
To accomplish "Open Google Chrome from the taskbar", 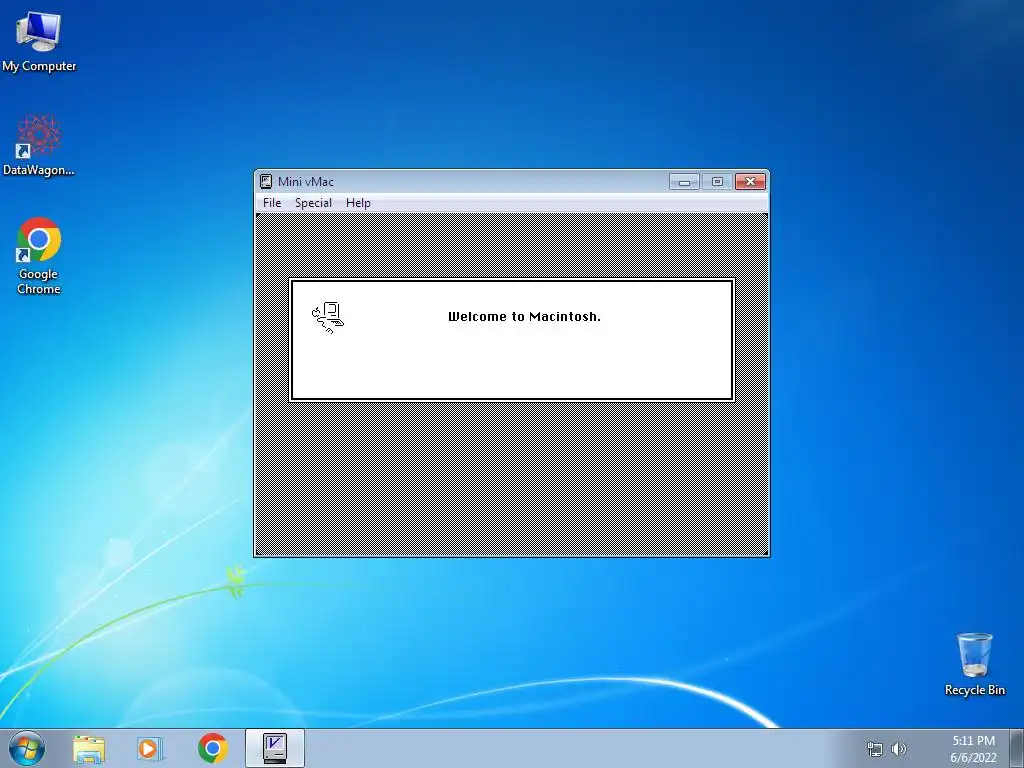I will (x=212, y=749).
